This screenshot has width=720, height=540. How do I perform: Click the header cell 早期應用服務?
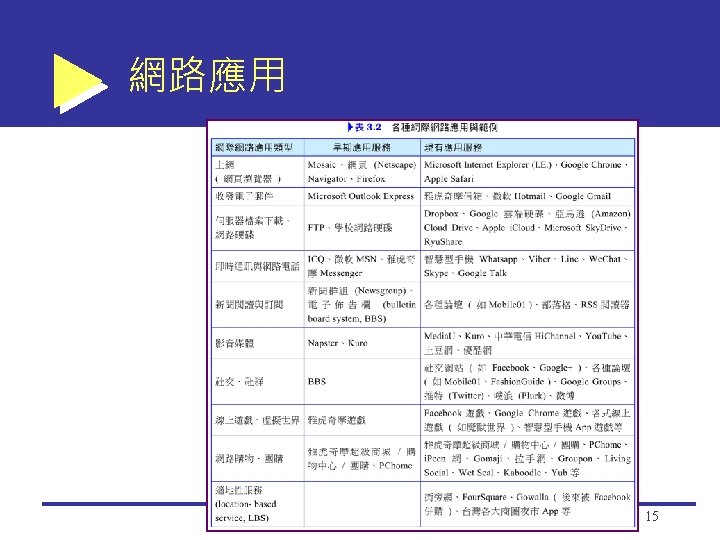pyautogui.click(x=362, y=147)
